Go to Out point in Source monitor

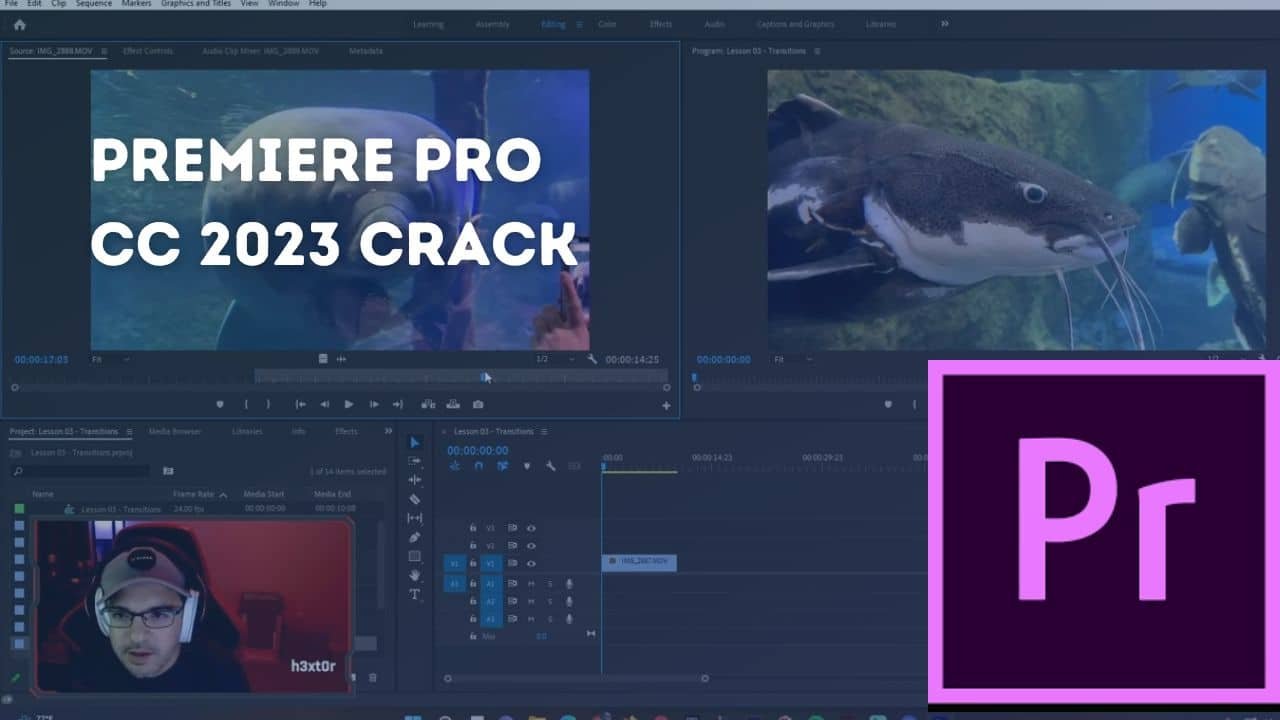pyautogui.click(x=398, y=404)
